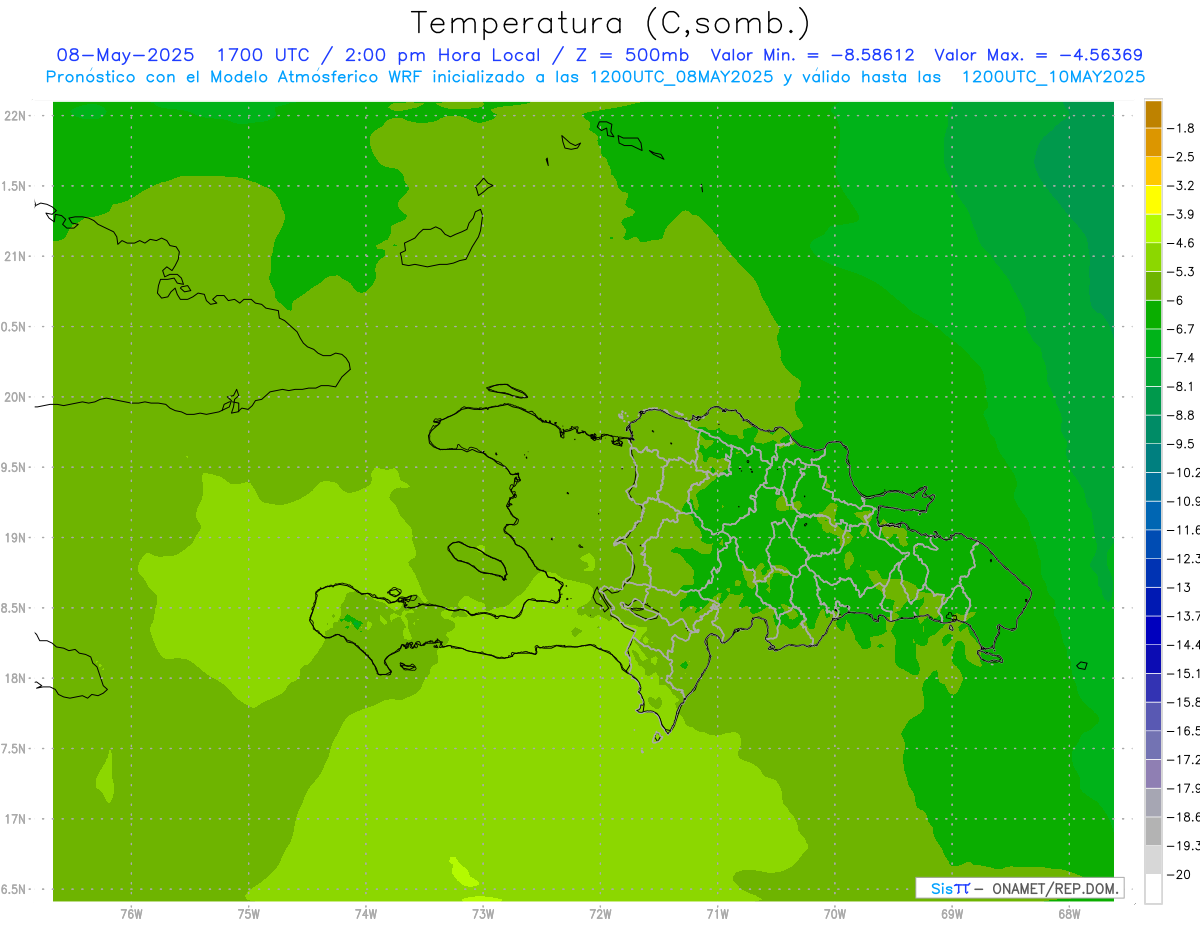Pick the dark orange swatch above -1.8
This screenshot has height=927, width=1200.
[x=1153, y=114]
